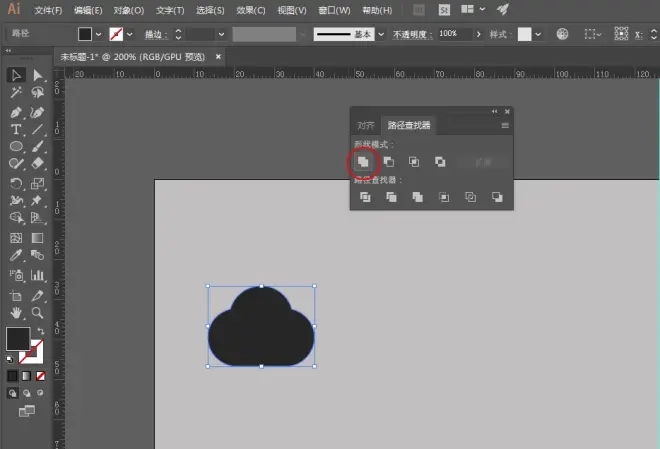Click the Minus Front shape mode button

(389, 162)
